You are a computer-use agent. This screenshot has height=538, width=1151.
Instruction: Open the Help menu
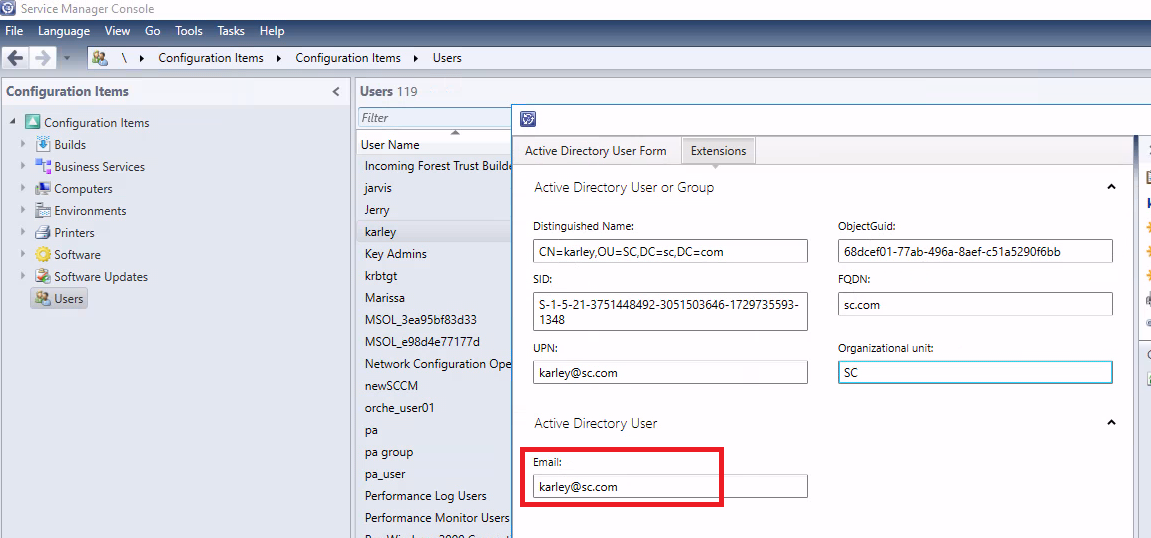click(272, 31)
